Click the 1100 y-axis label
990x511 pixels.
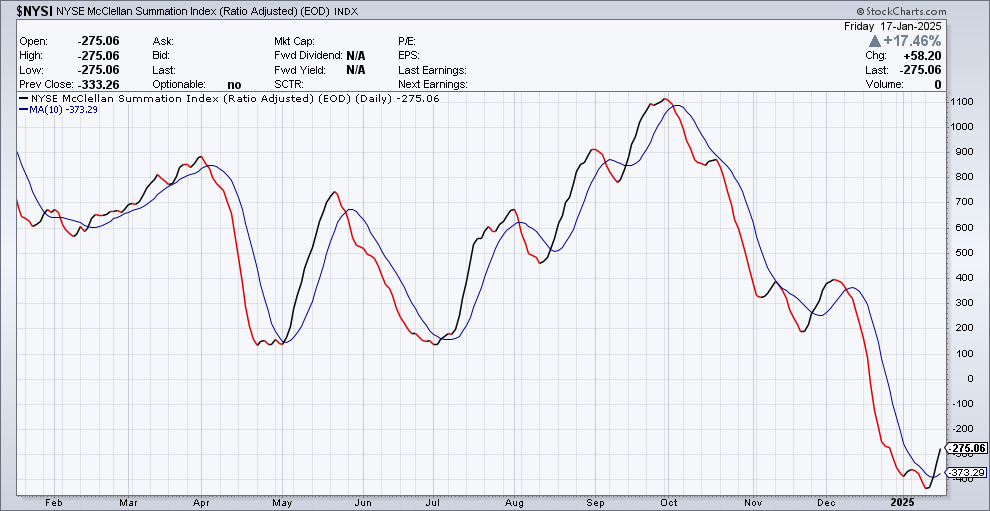pyautogui.click(x=963, y=102)
